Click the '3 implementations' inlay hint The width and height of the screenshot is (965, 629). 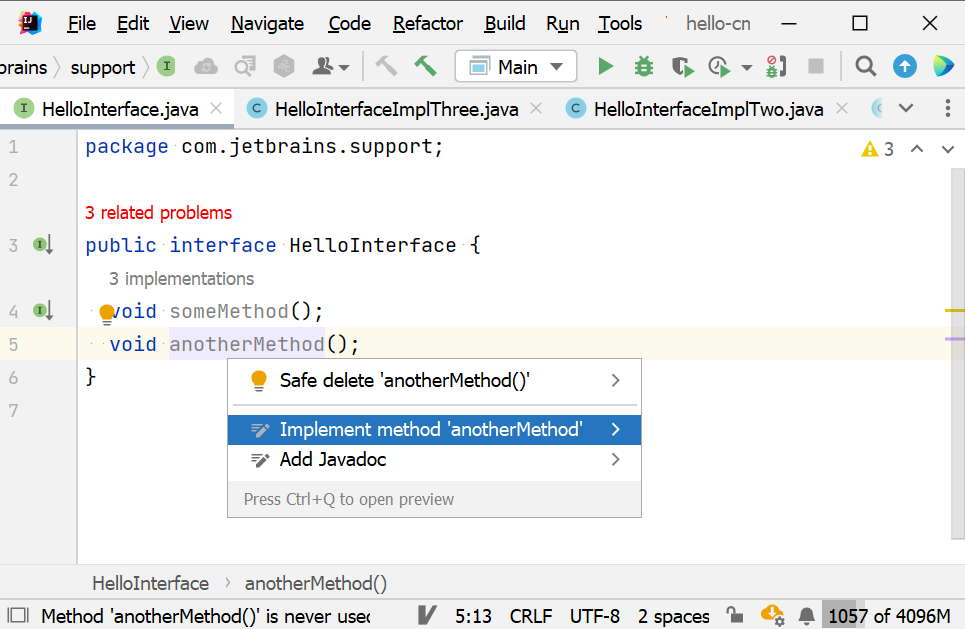pyautogui.click(x=181, y=279)
